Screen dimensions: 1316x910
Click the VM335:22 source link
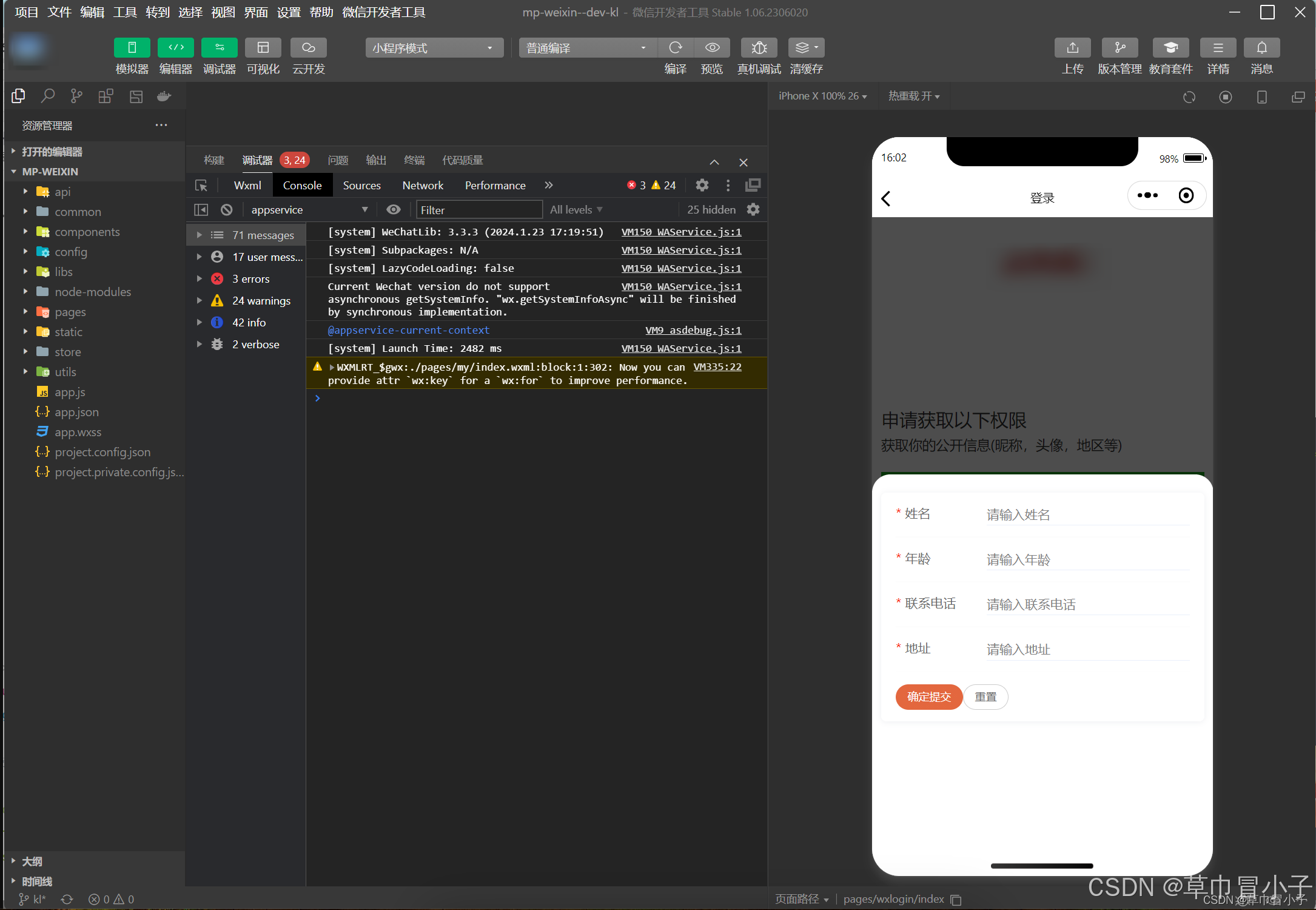click(717, 367)
